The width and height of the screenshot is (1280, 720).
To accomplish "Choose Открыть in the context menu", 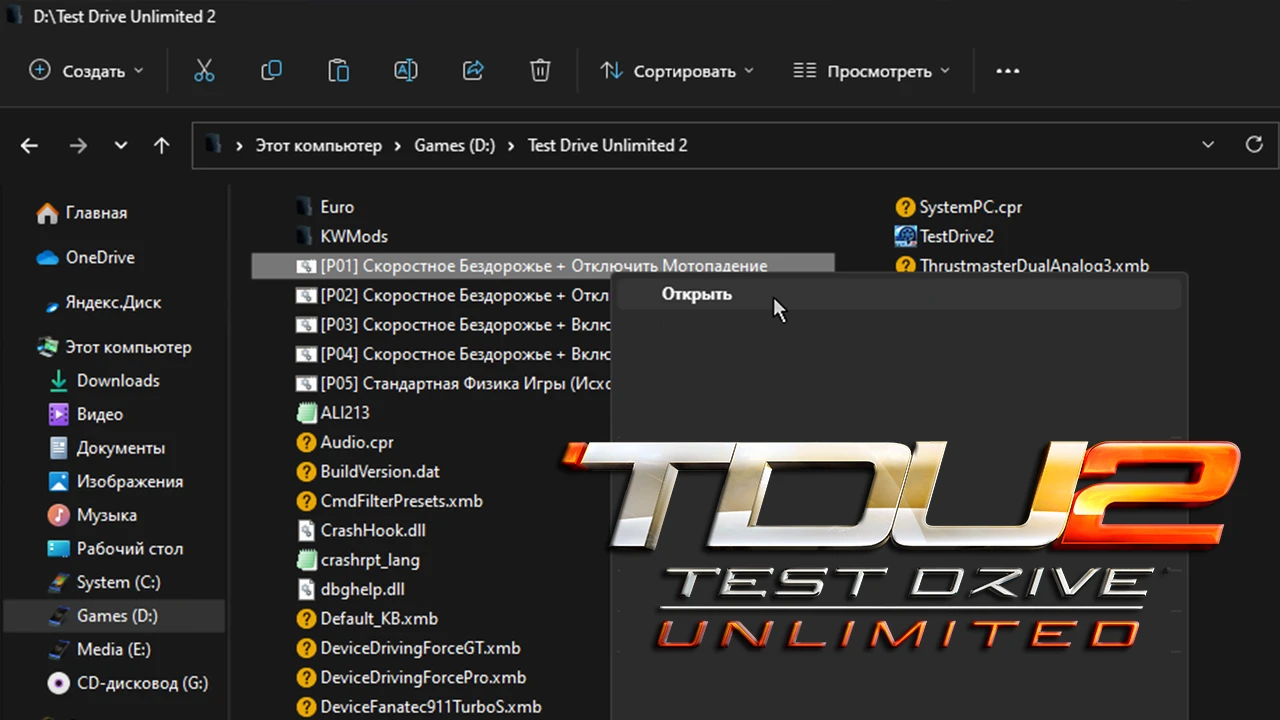I will [696, 293].
